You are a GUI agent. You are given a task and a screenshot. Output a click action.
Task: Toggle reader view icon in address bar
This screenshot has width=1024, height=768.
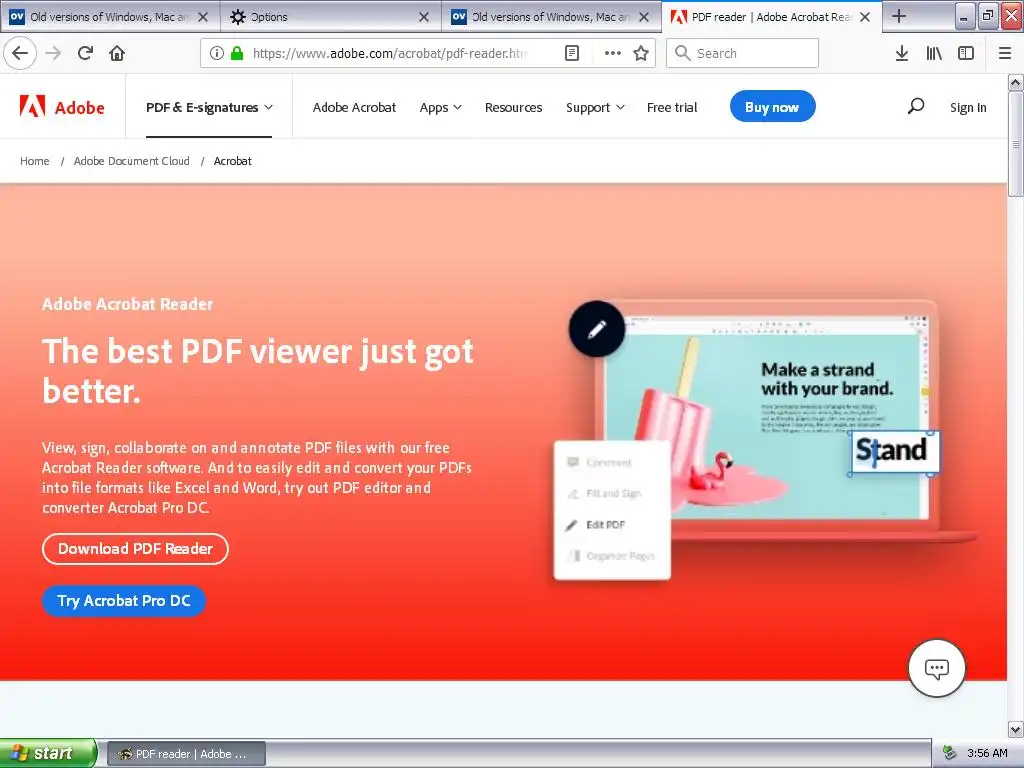[572, 53]
